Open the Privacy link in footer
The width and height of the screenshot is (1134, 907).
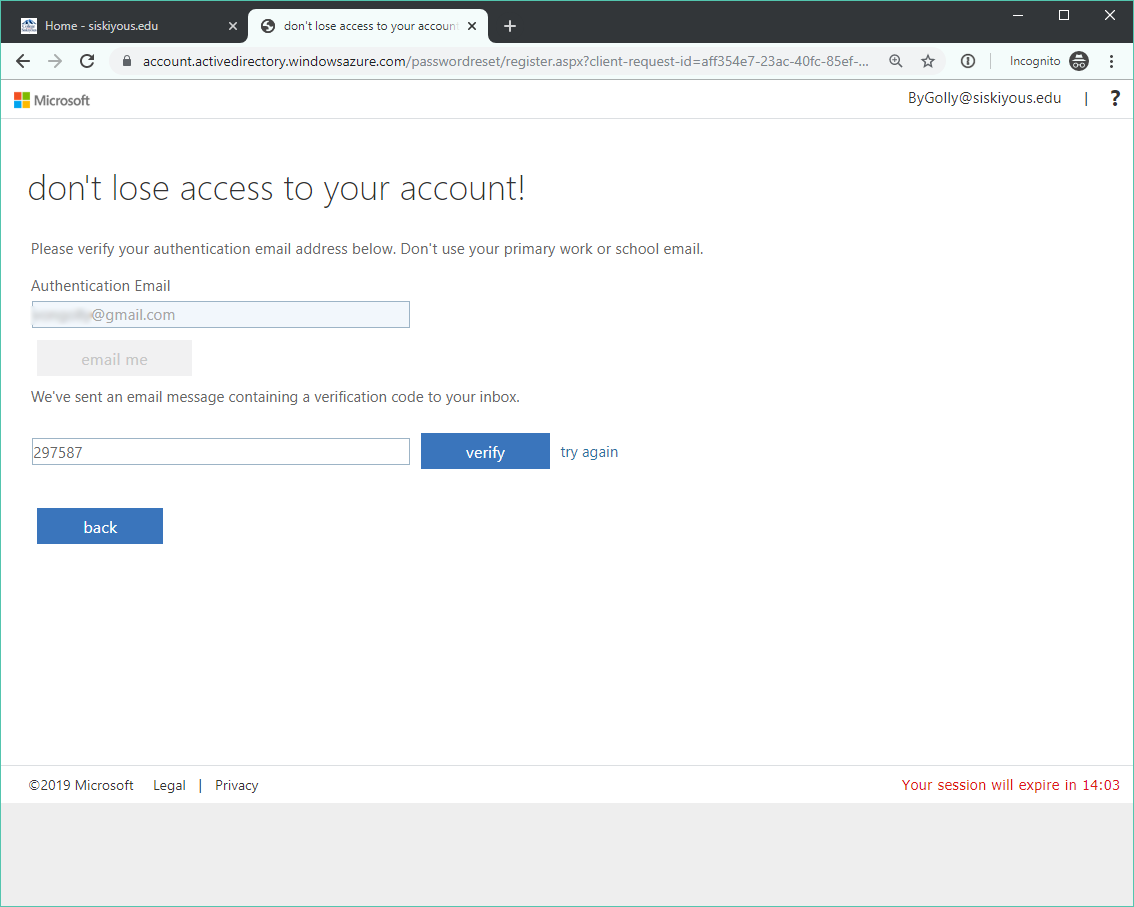(236, 785)
